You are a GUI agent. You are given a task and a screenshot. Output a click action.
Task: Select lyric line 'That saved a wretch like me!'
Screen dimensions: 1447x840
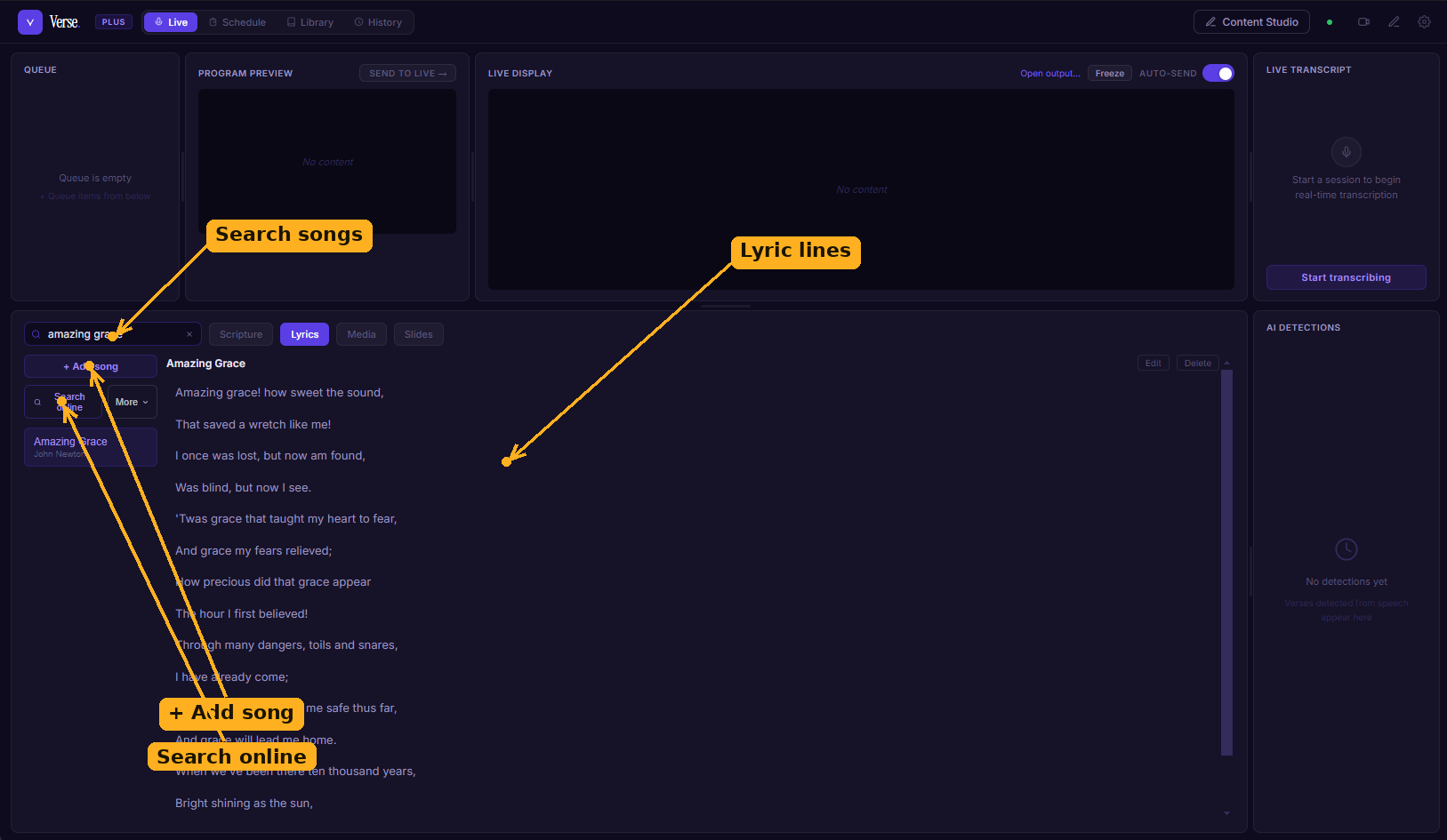[x=253, y=425]
